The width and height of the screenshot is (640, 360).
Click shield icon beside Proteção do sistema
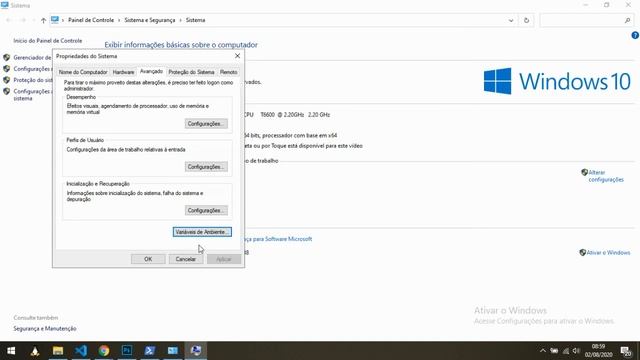coord(6,80)
